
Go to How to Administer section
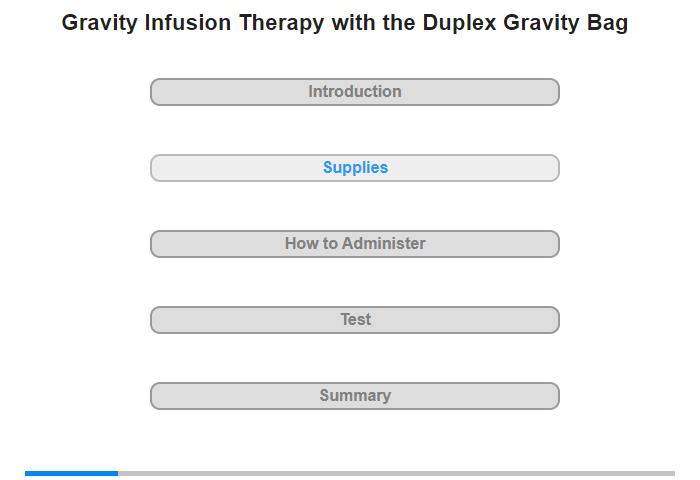point(354,244)
